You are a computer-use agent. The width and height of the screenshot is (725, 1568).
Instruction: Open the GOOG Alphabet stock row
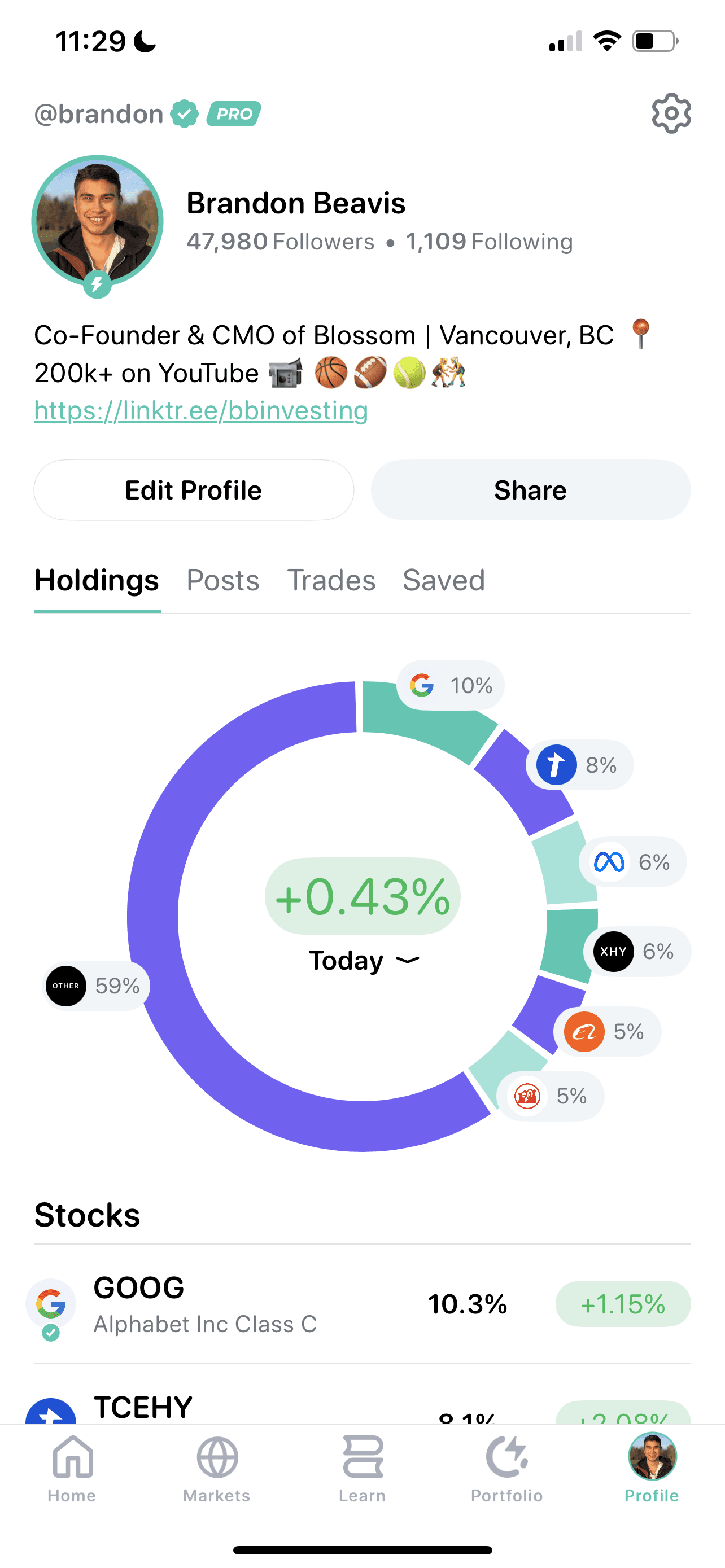coord(362,1304)
